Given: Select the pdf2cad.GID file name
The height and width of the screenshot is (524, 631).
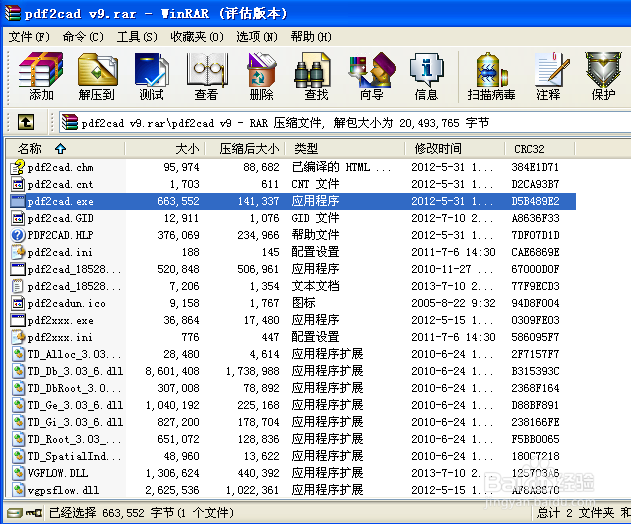Looking at the screenshot, I should point(60,218).
